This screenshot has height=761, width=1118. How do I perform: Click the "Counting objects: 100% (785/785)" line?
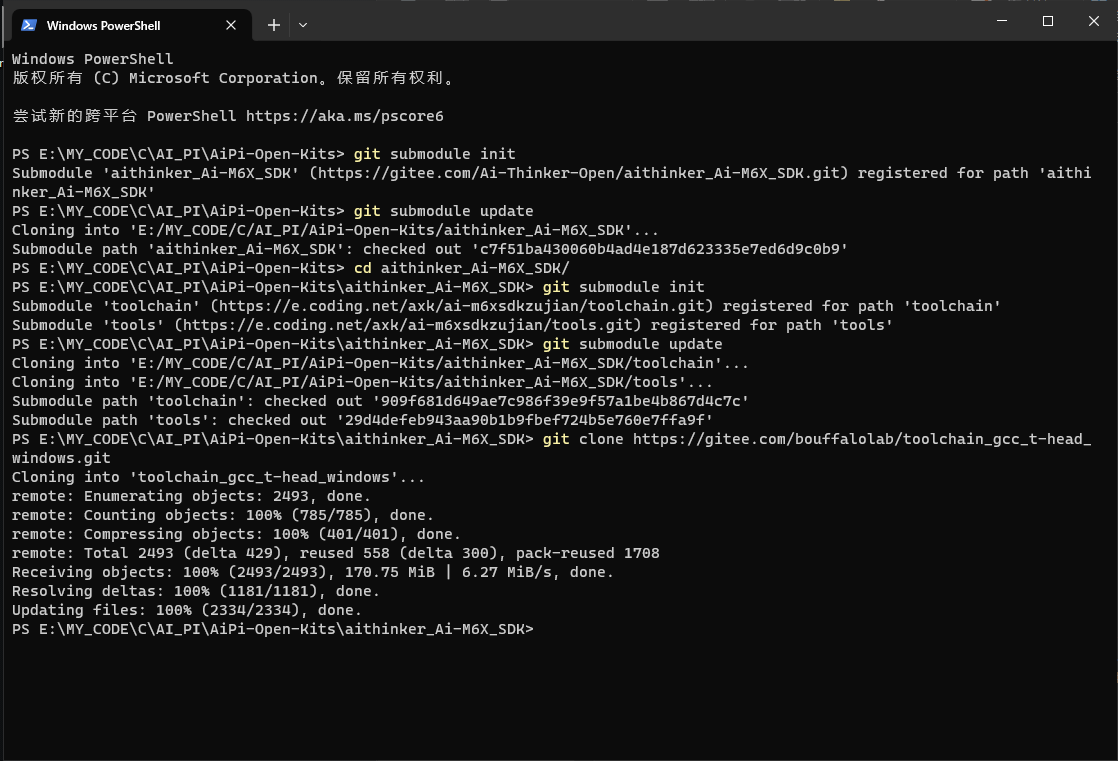pyautogui.click(x=222, y=515)
